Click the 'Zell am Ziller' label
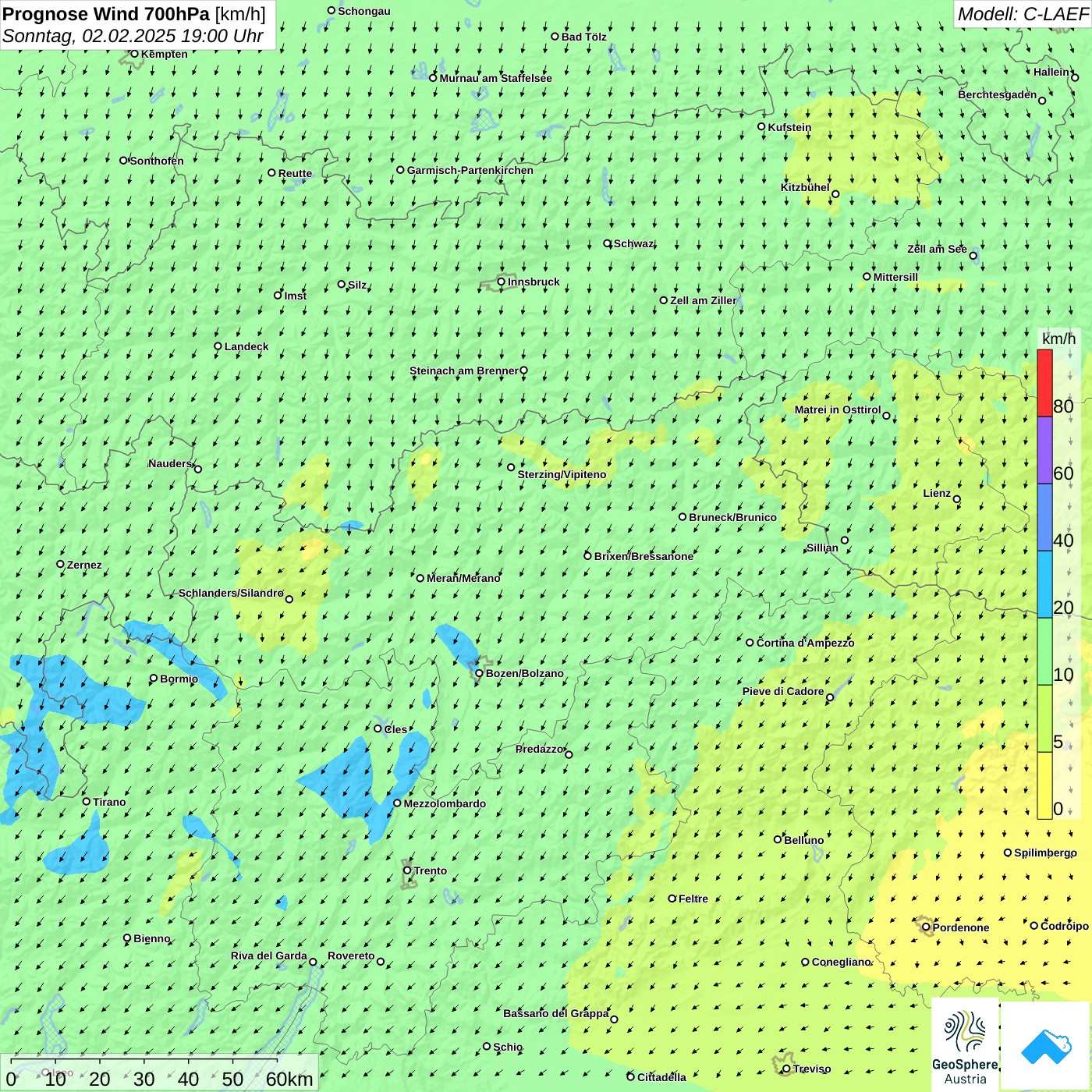Image resolution: width=1092 pixels, height=1092 pixels. (x=703, y=300)
